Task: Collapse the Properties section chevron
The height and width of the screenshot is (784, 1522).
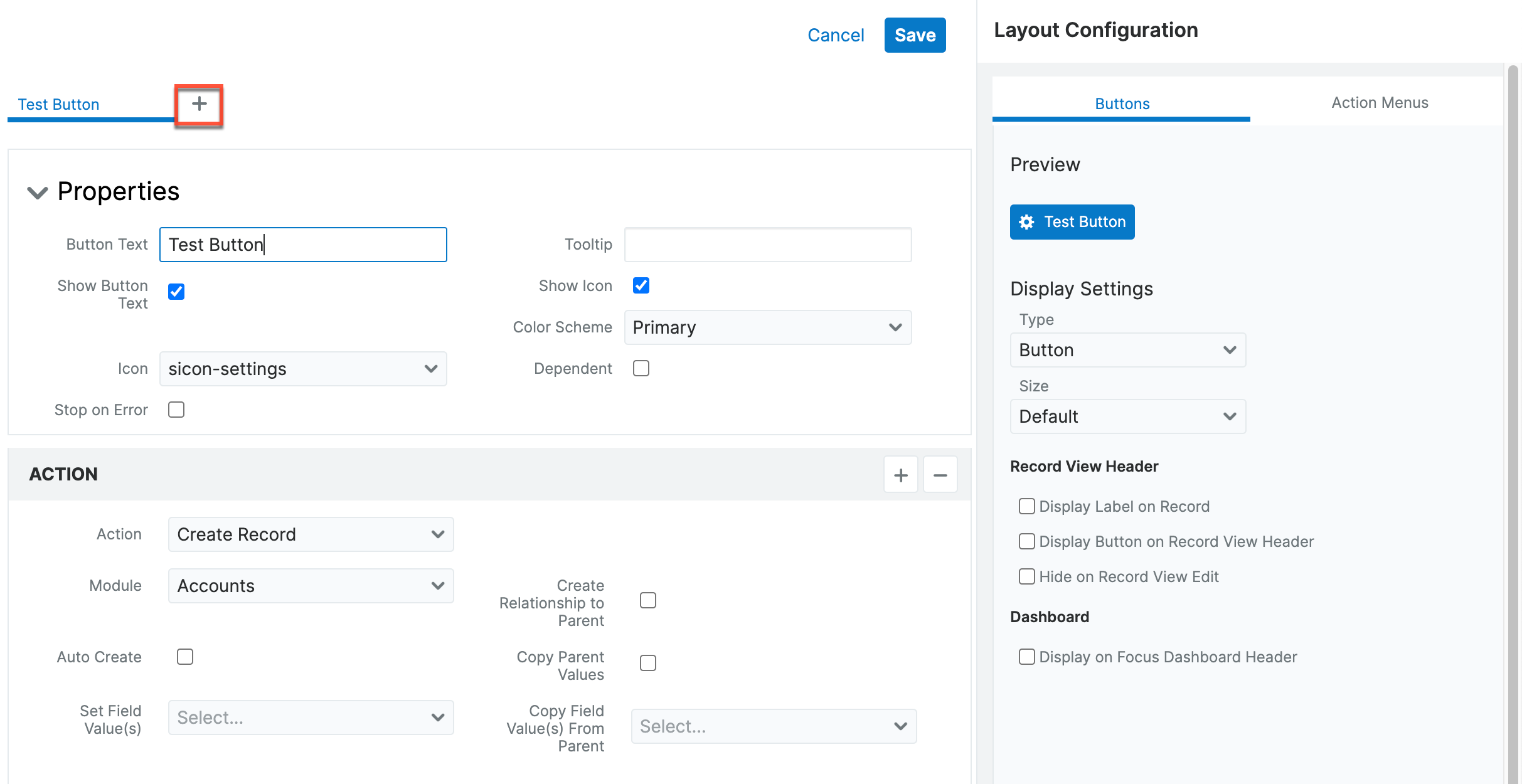Action: pyautogui.click(x=37, y=192)
